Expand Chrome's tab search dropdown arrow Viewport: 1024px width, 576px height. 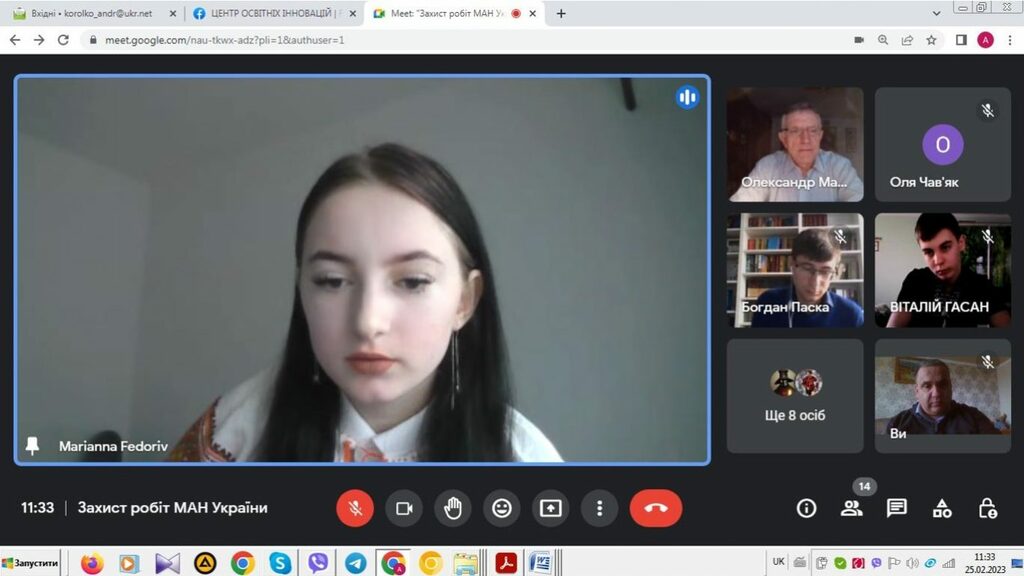click(x=936, y=13)
